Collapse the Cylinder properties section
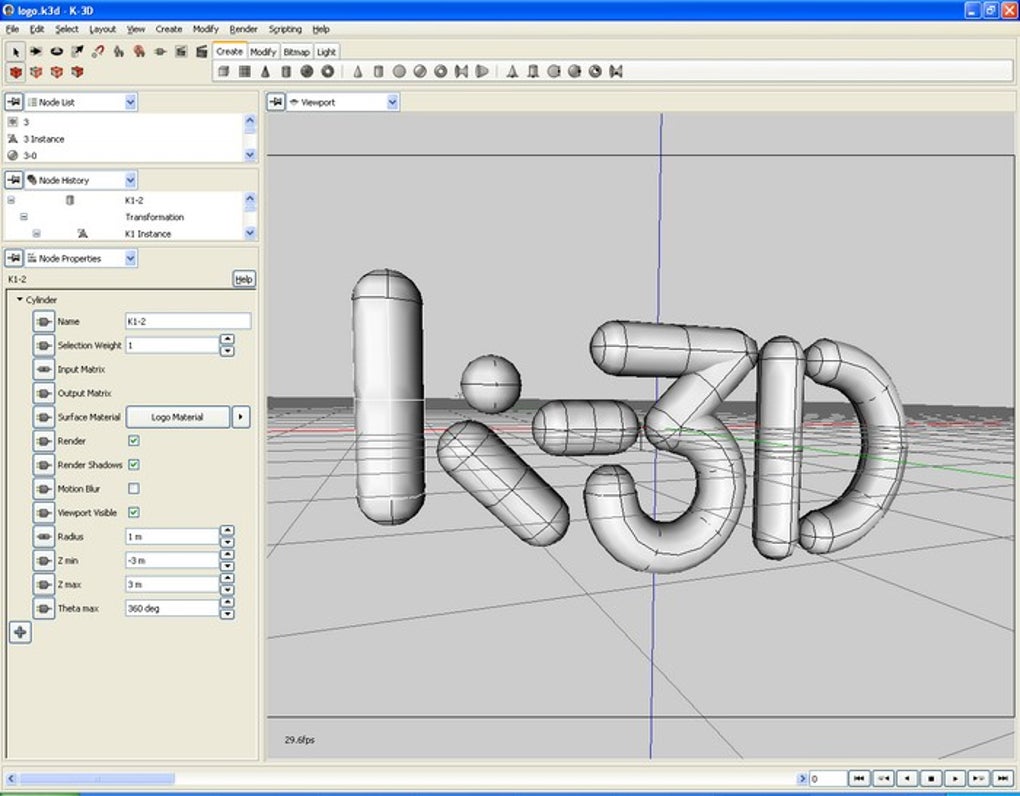Viewport: 1020px width, 796px height. [19, 299]
